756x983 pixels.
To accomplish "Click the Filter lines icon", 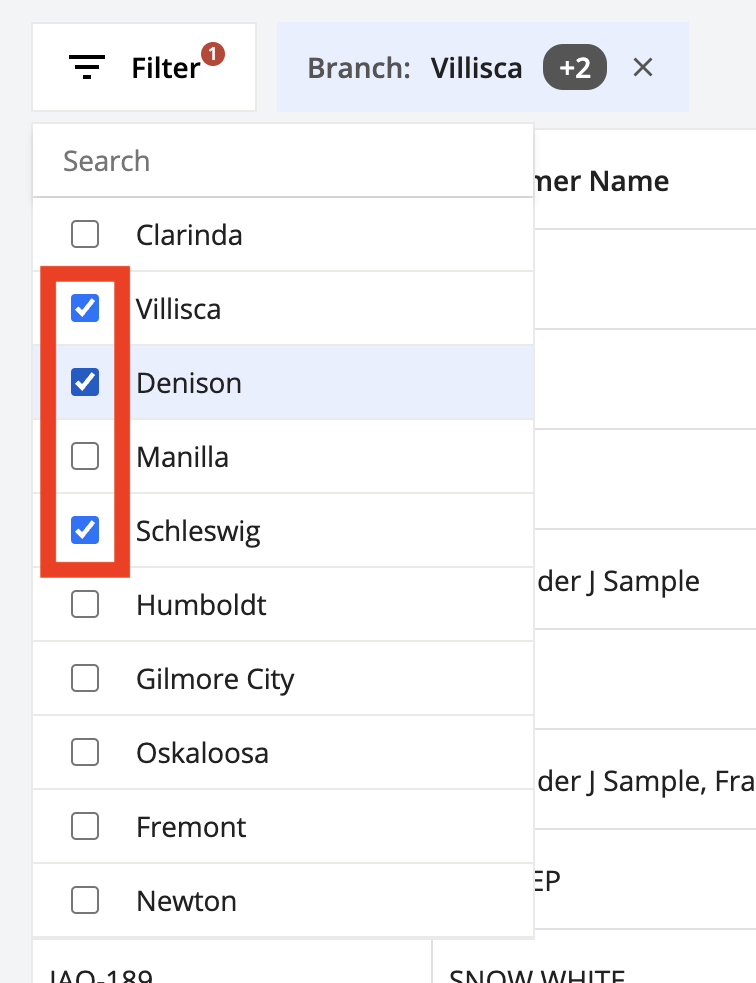I will click(x=87, y=68).
